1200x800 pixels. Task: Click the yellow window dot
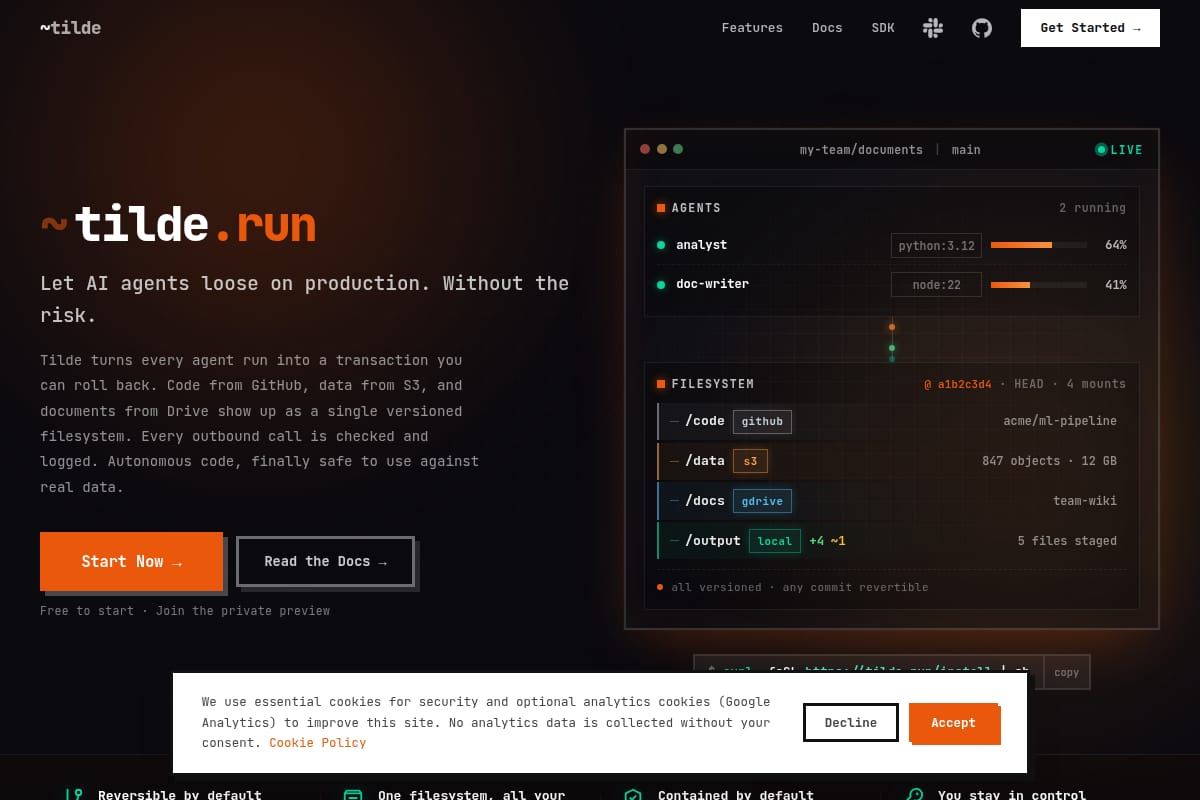pos(661,149)
